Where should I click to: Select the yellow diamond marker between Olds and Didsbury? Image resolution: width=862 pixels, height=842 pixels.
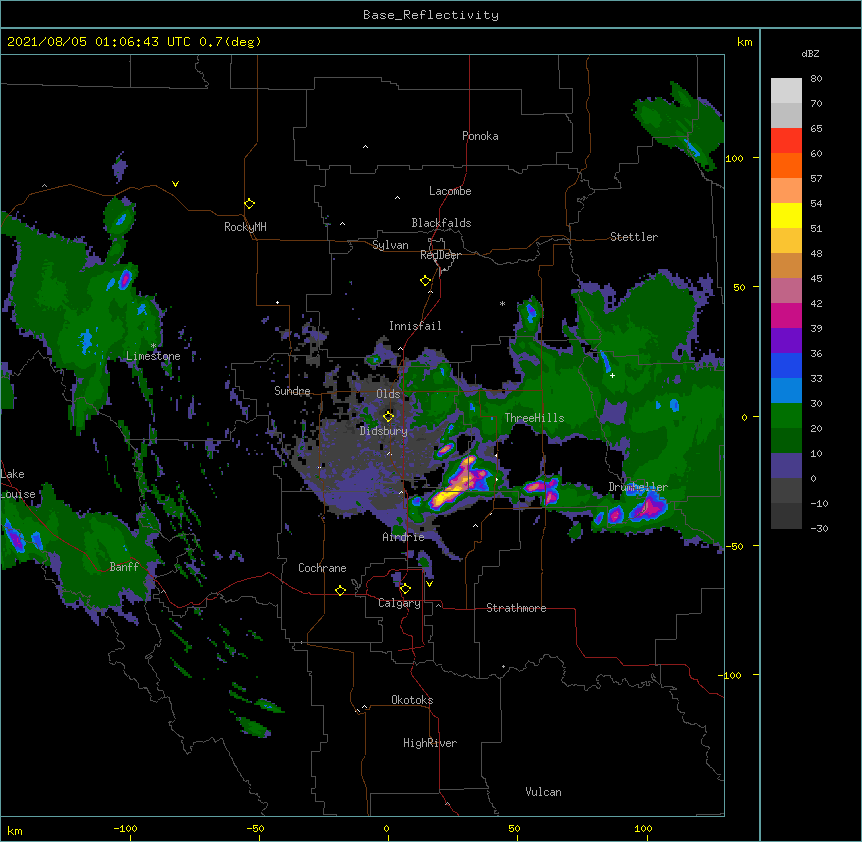[389, 416]
